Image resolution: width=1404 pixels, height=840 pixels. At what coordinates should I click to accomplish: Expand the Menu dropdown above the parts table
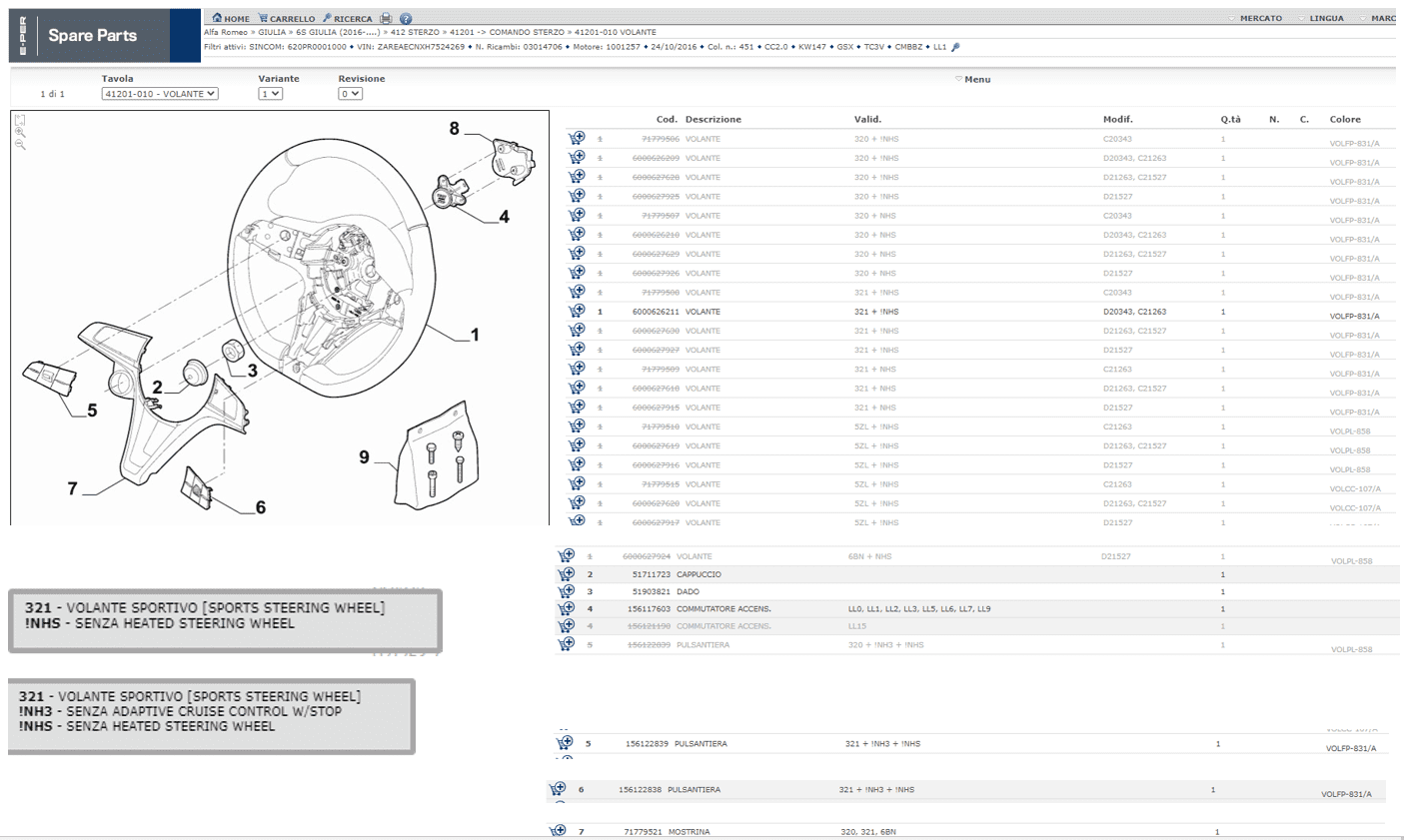pyautogui.click(x=973, y=79)
